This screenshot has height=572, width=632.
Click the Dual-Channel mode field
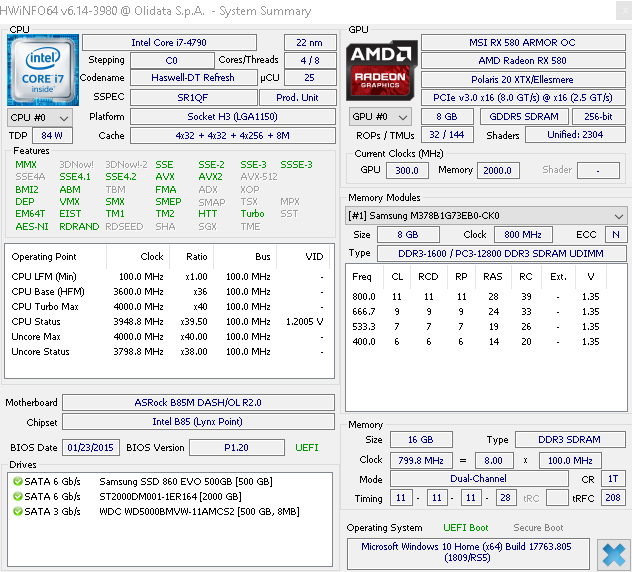coord(479,479)
